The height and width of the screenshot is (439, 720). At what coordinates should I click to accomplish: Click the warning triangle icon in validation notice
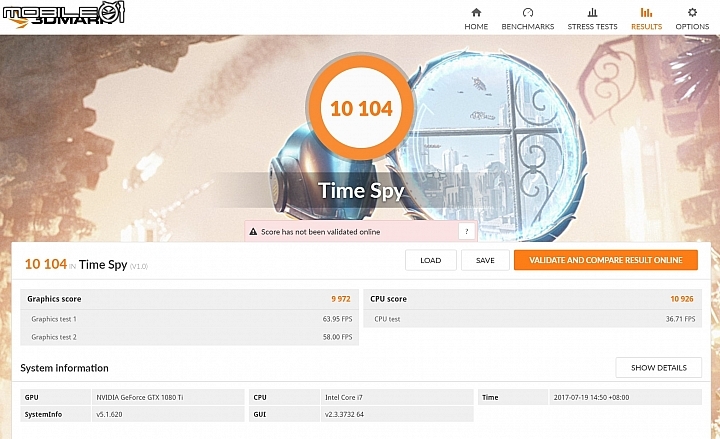253,232
